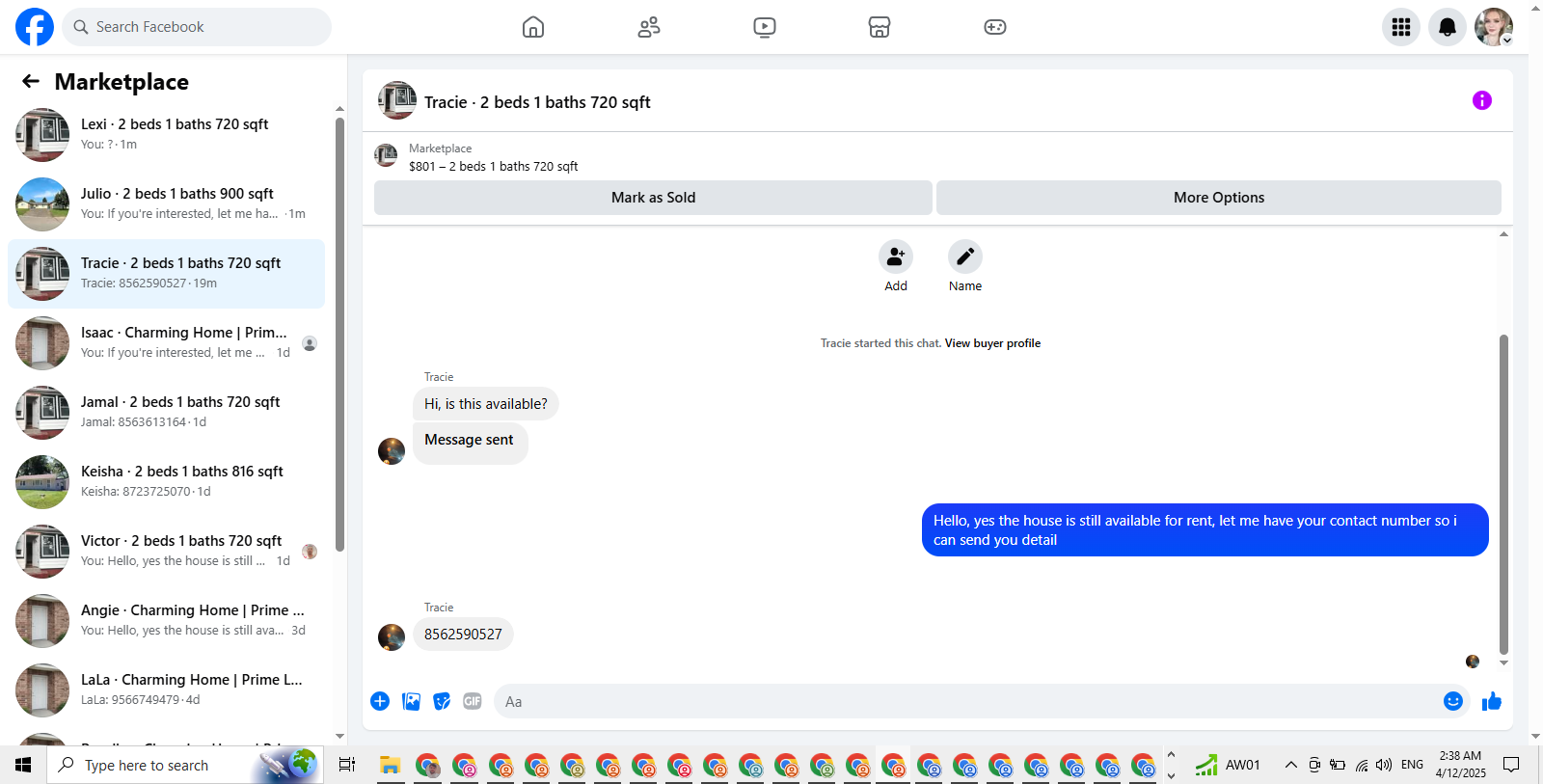1543x784 pixels.
Task: Open Jamal's conversation in the list
Action: coord(167,413)
